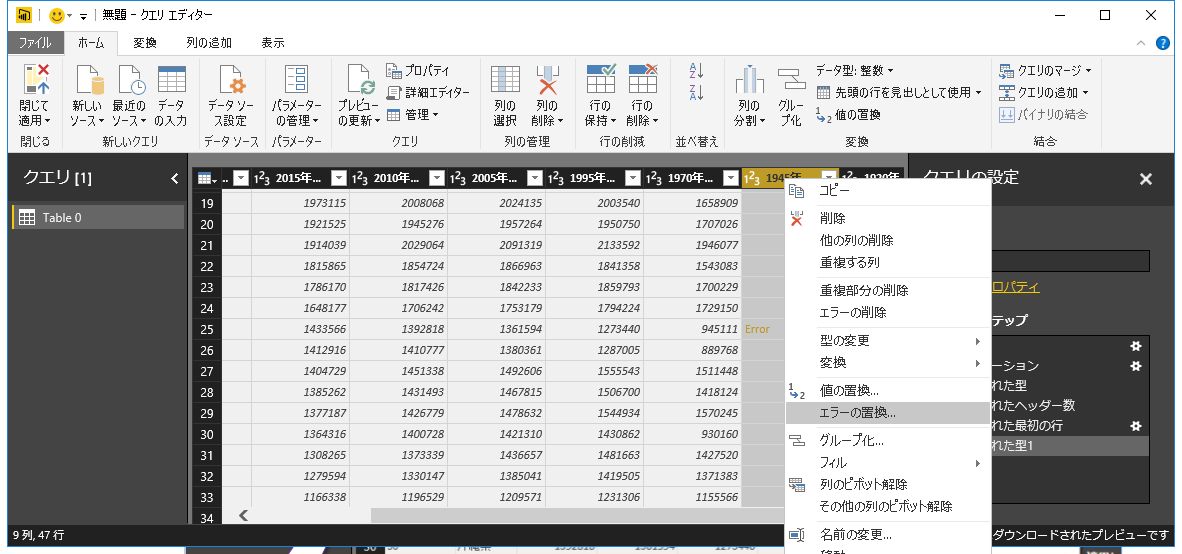Open filter dropdown for 1970年 column
Viewport: 1182px width, 554px height.
[x=731, y=179]
